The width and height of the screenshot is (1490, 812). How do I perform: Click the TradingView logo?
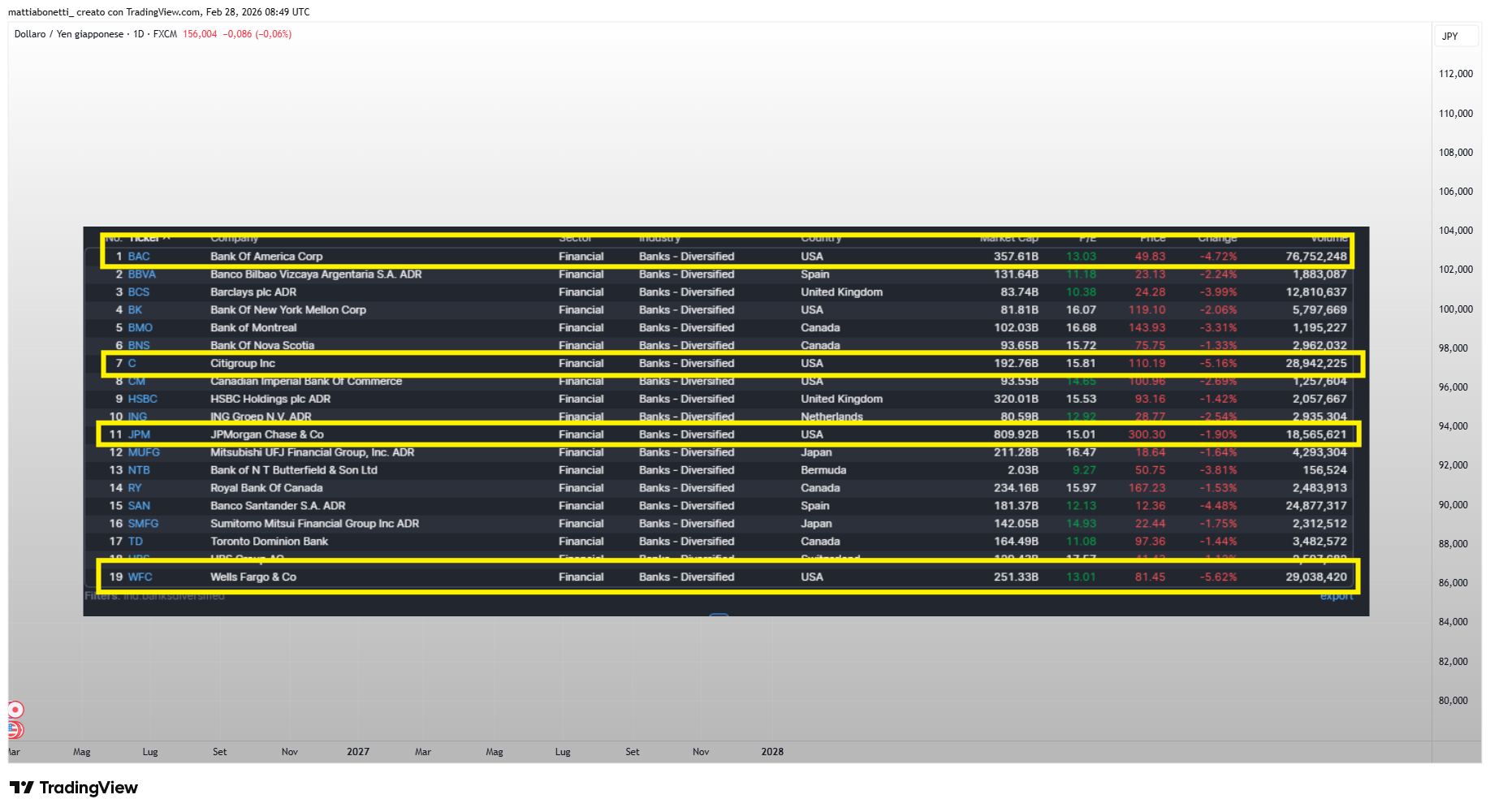pyautogui.click(x=74, y=788)
